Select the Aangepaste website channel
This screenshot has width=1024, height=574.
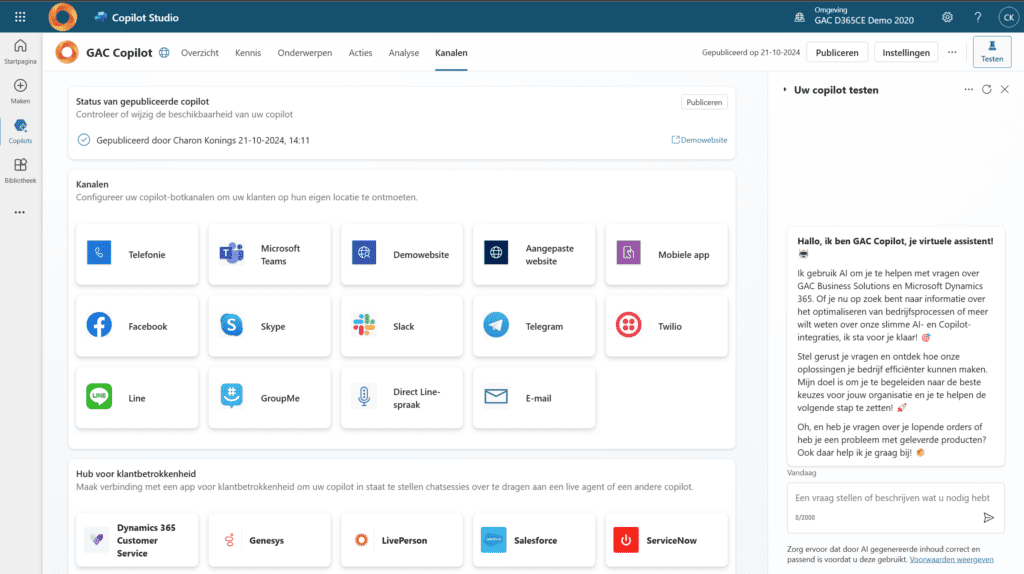point(534,254)
